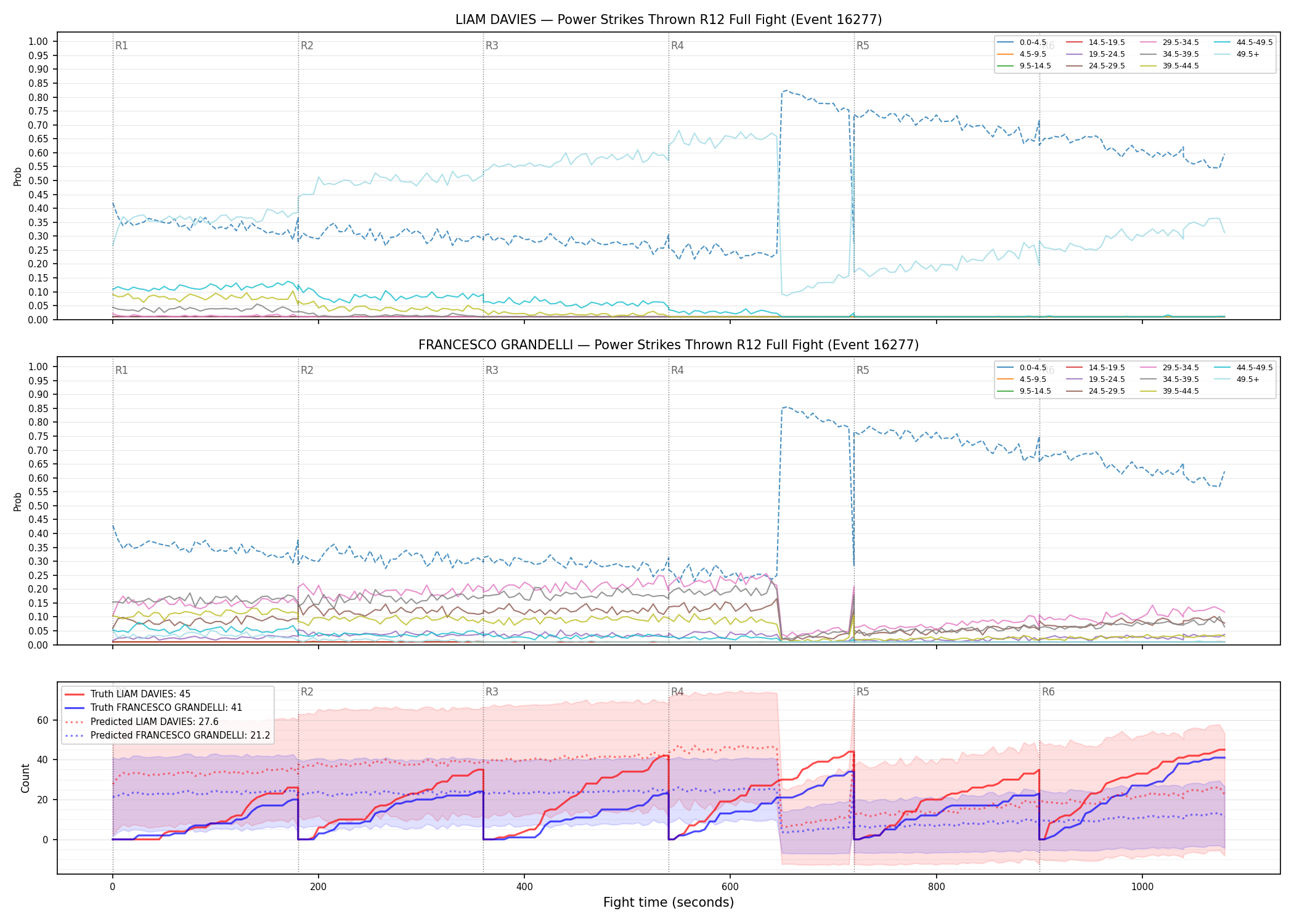The height and width of the screenshot is (924, 1294).
Task: Select '49.5+' legend entry in Grandelli chart
Action: [x=1237, y=379]
